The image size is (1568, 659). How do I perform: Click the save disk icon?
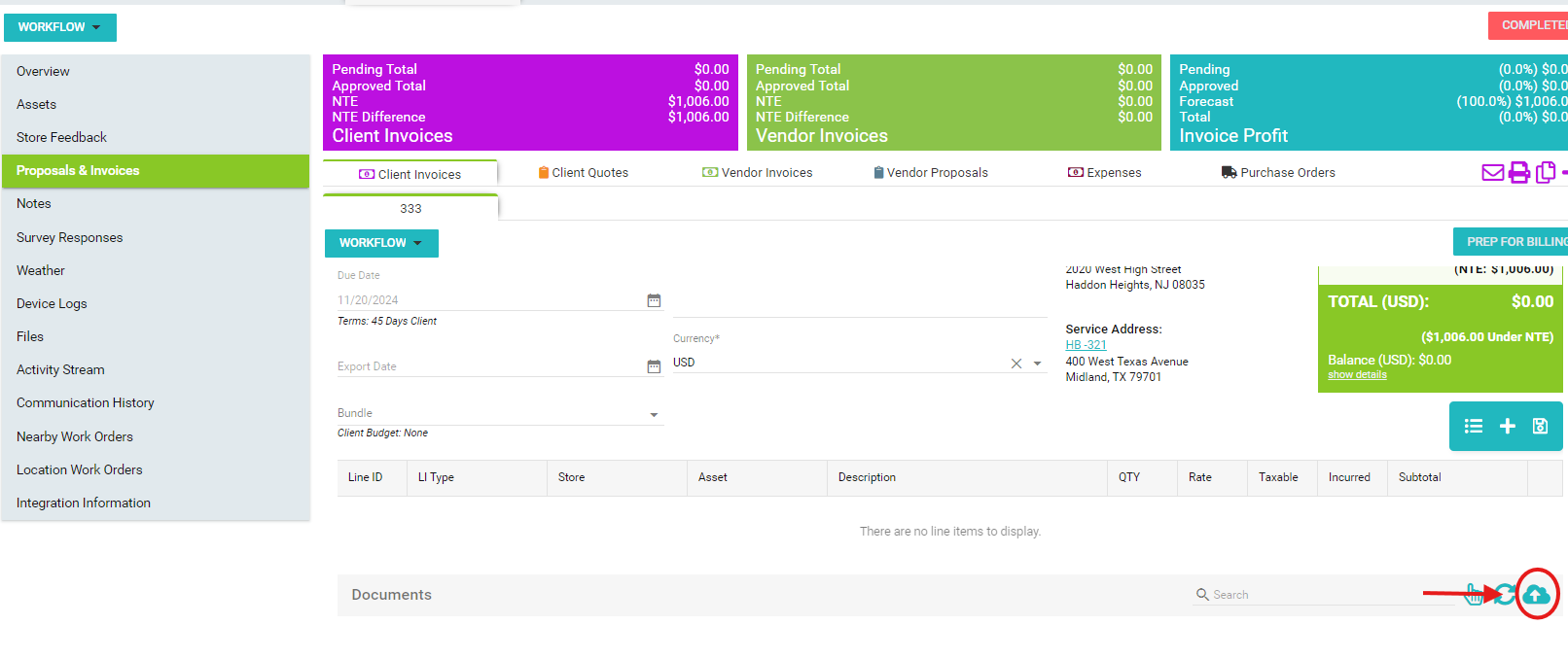[1540, 426]
